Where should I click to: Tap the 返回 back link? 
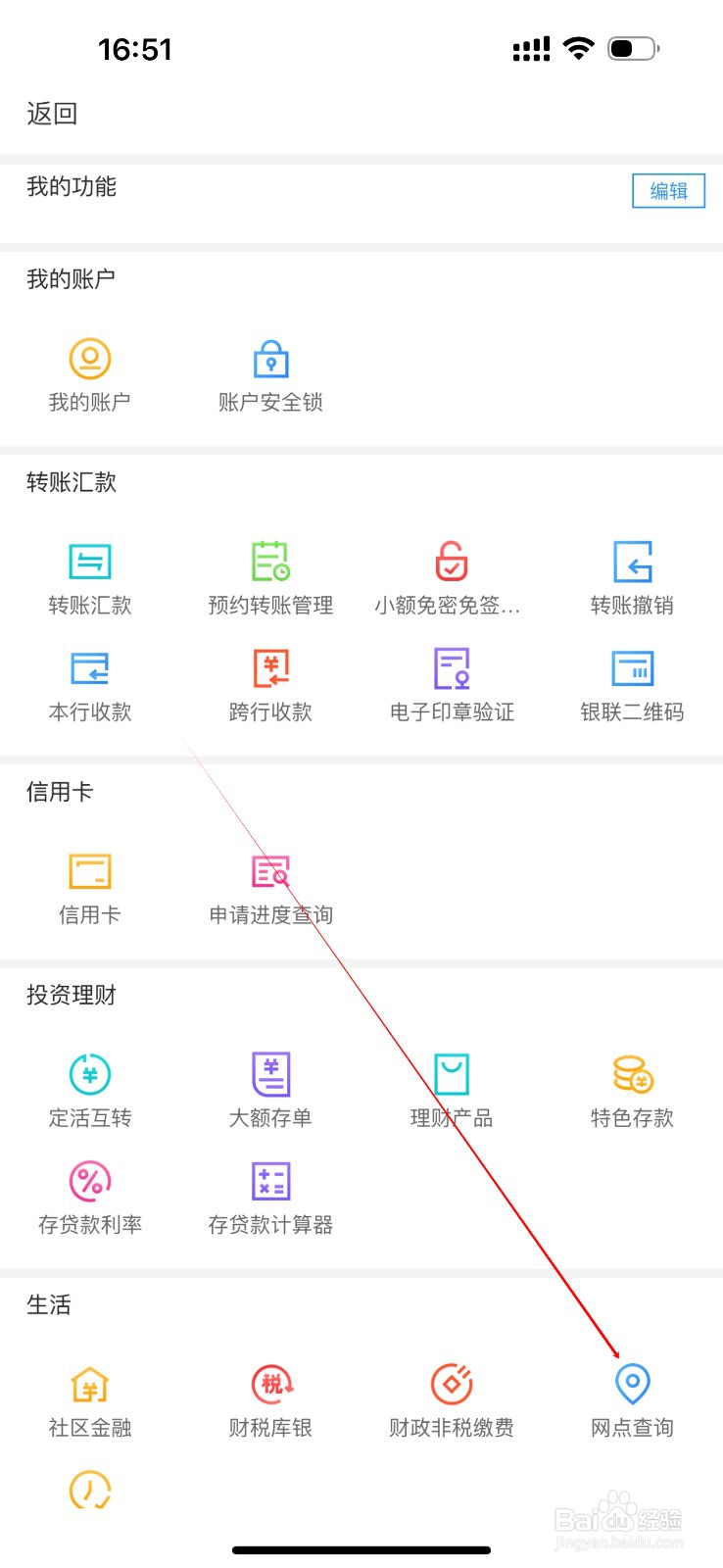(52, 114)
